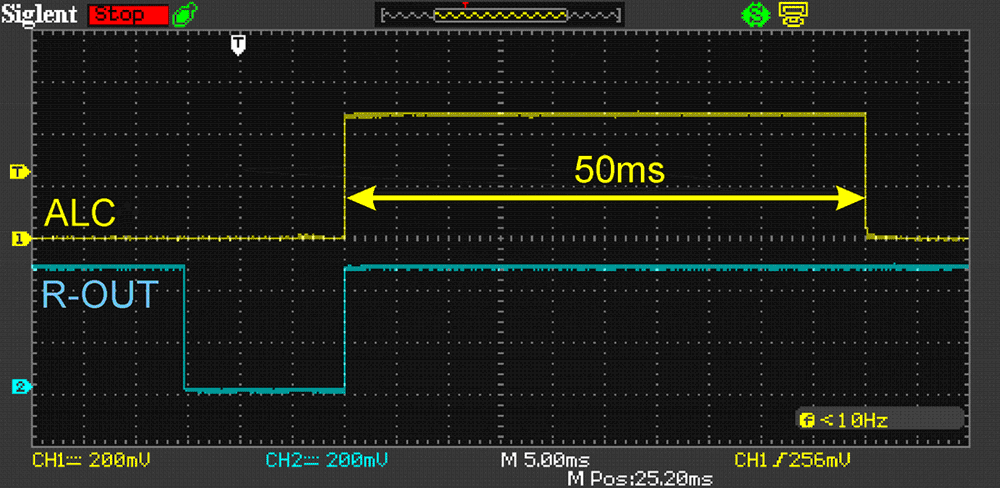Image resolution: width=1000 pixels, height=488 pixels.
Task: Click the M 5.00ms timebase readout
Action: point(544,460)
